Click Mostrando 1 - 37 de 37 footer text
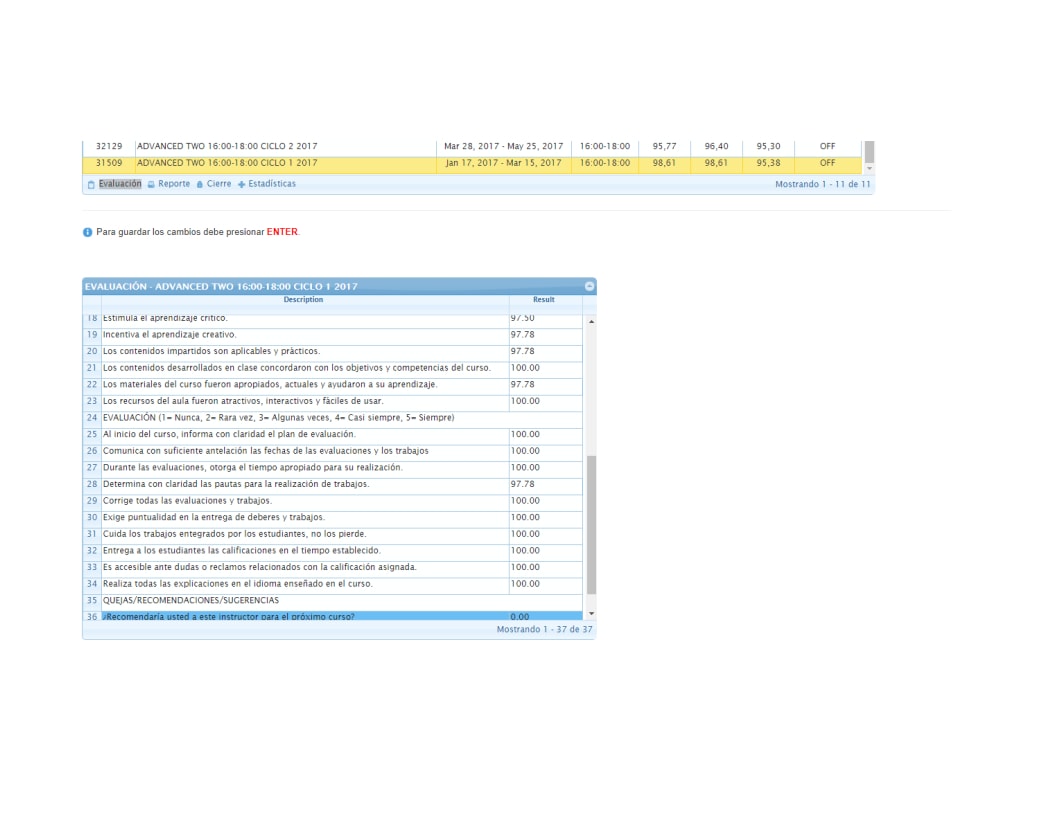Image resolution: width=1055 pixels, height=815 pixels. [544, 630]
